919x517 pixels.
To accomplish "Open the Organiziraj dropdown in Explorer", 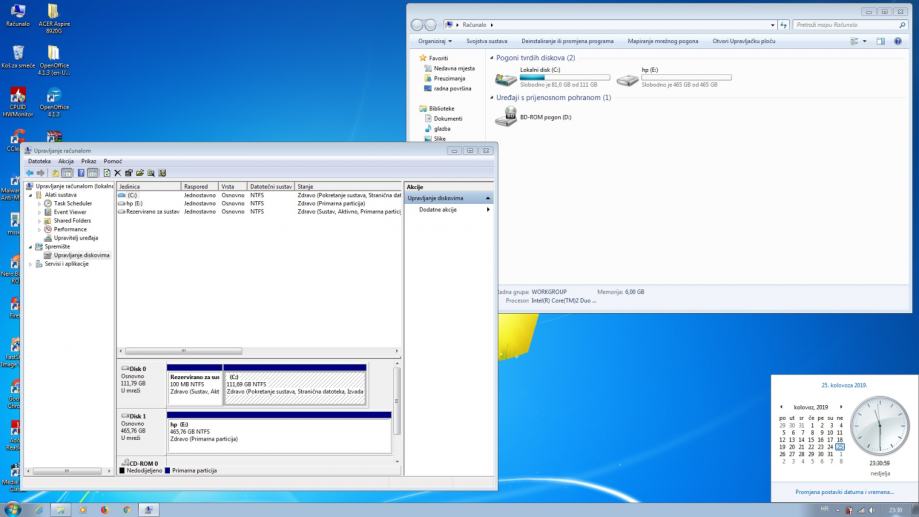I will pos(435,41).
